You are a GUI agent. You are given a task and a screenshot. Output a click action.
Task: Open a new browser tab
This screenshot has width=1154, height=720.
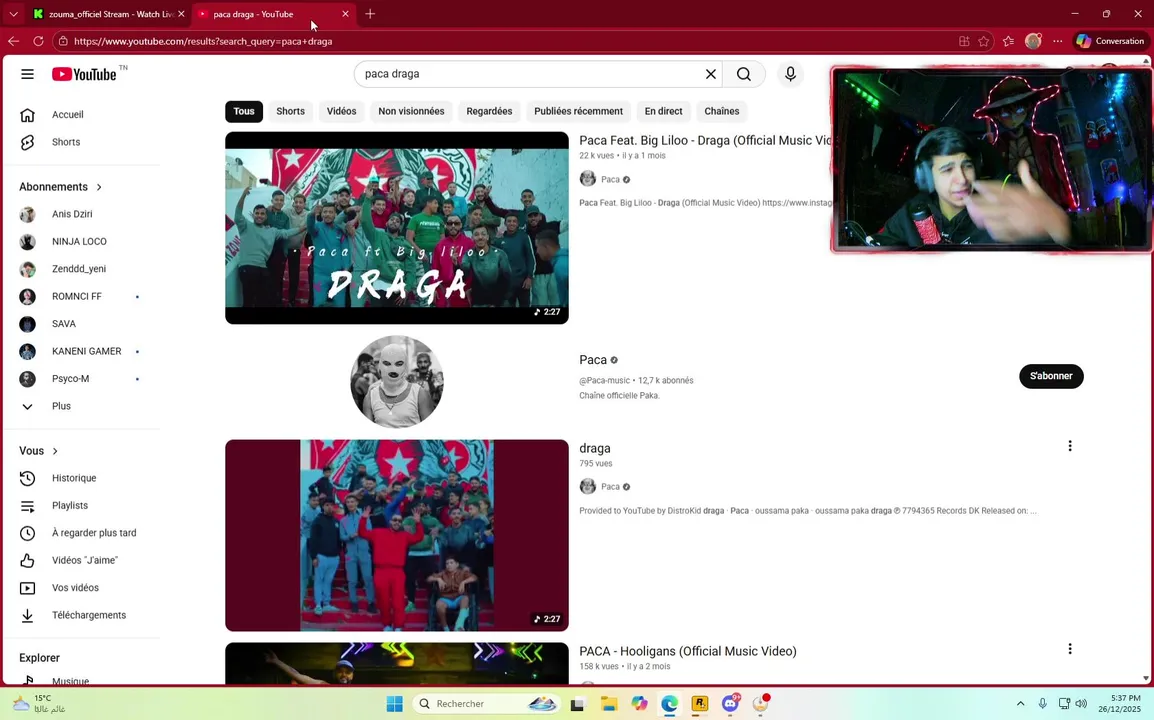(370, 14)
